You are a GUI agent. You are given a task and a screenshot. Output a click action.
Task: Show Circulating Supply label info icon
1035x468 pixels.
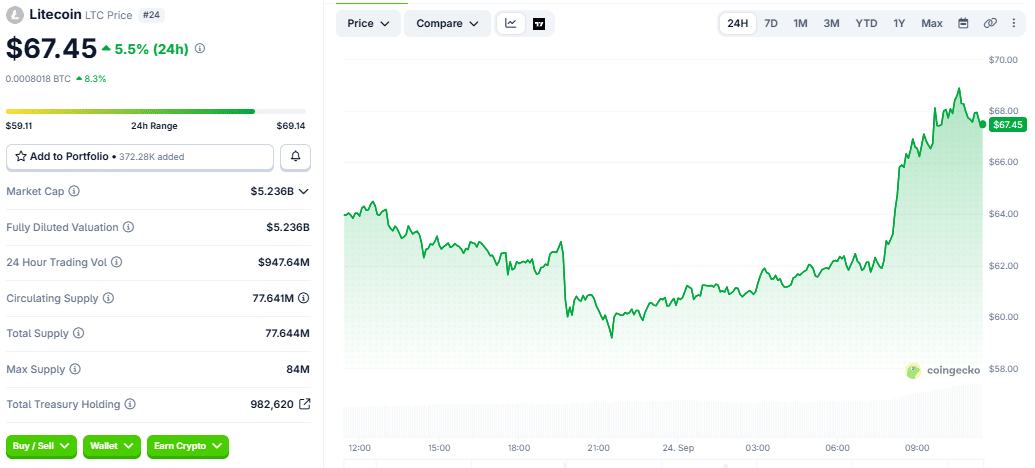[x=108, y=298]
